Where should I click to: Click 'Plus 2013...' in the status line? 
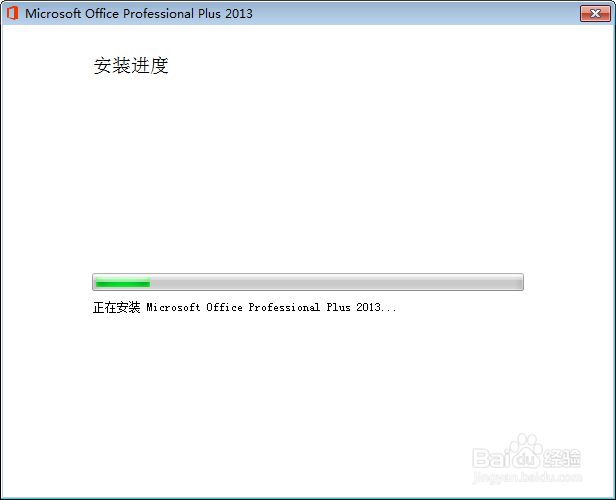tap(361, 307)
